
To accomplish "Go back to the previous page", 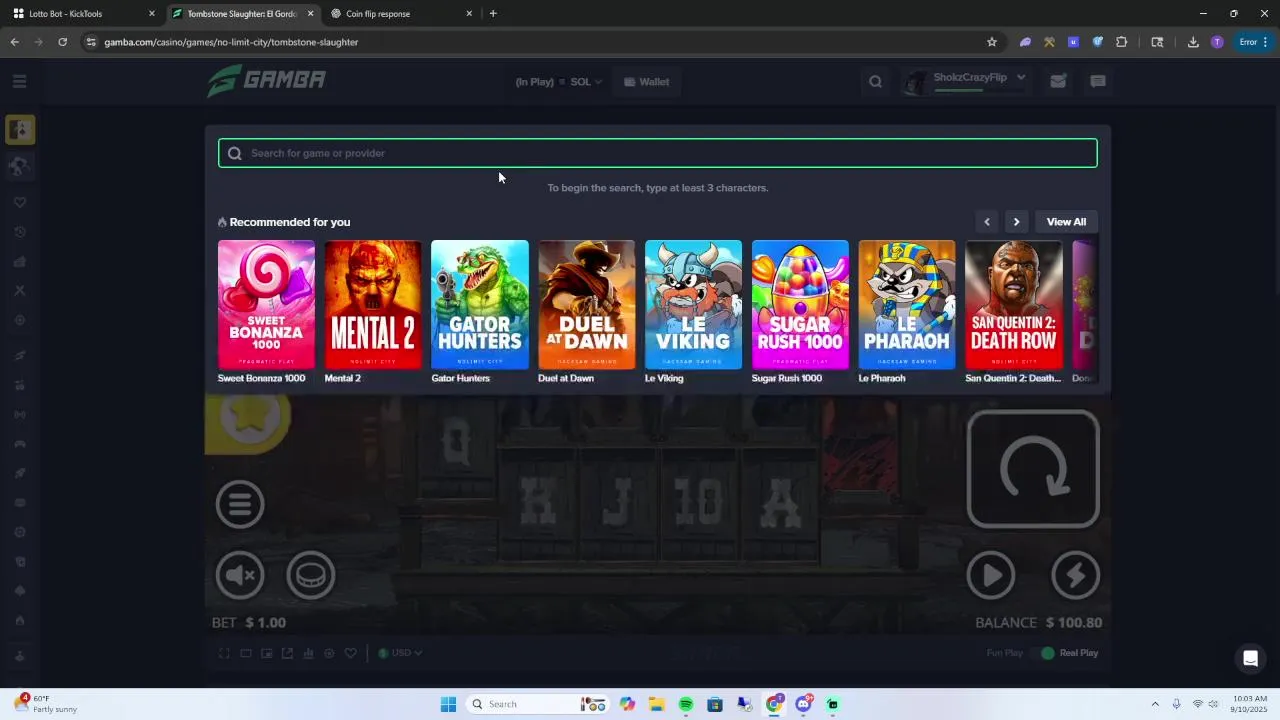I will 14,42.
